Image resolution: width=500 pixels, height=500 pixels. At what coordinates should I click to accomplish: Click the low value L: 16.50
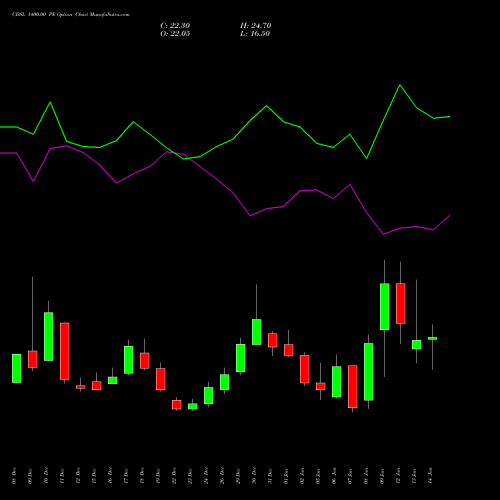(255, 34)
